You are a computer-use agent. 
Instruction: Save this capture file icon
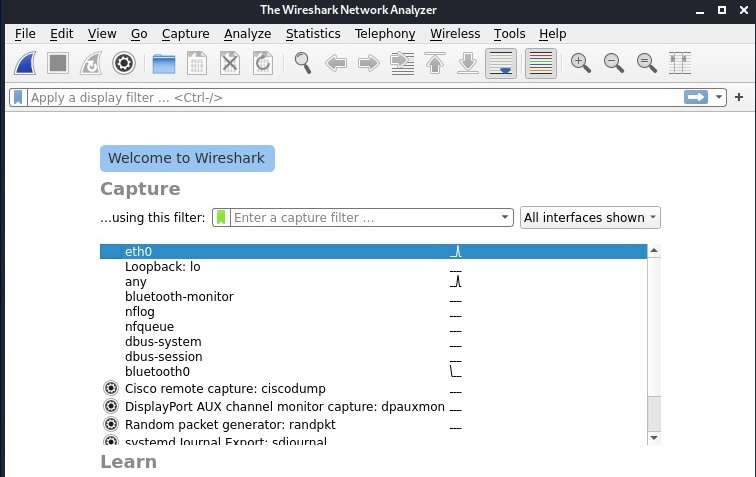coord(197,63)
